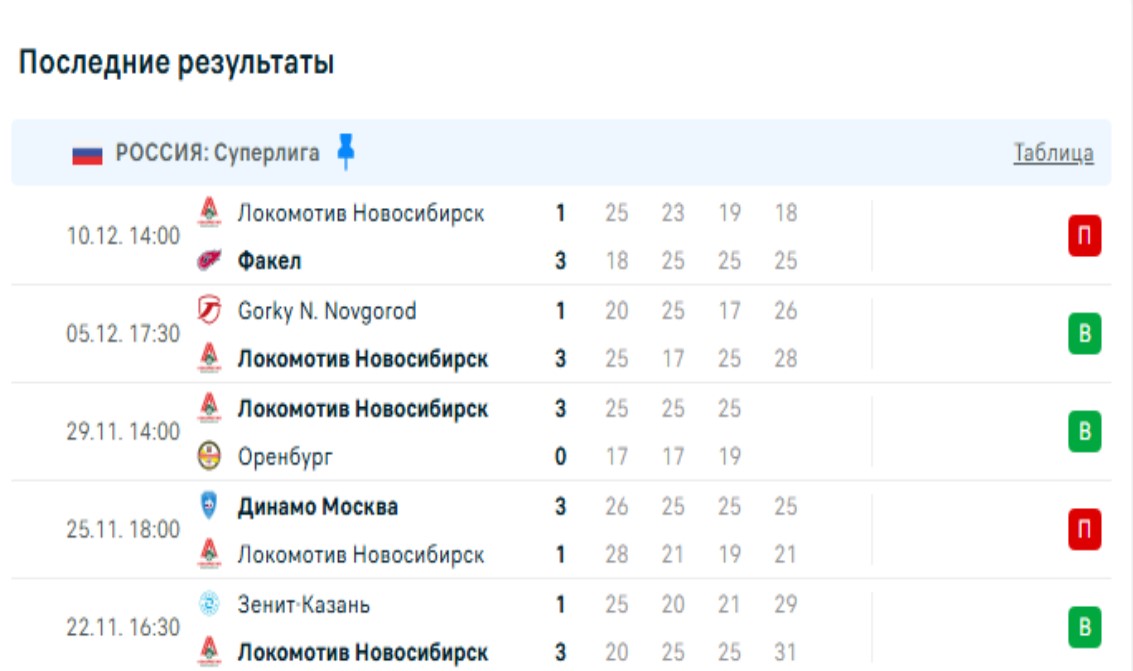Click the green win badge for 22.11 match

click(1084, 628)
